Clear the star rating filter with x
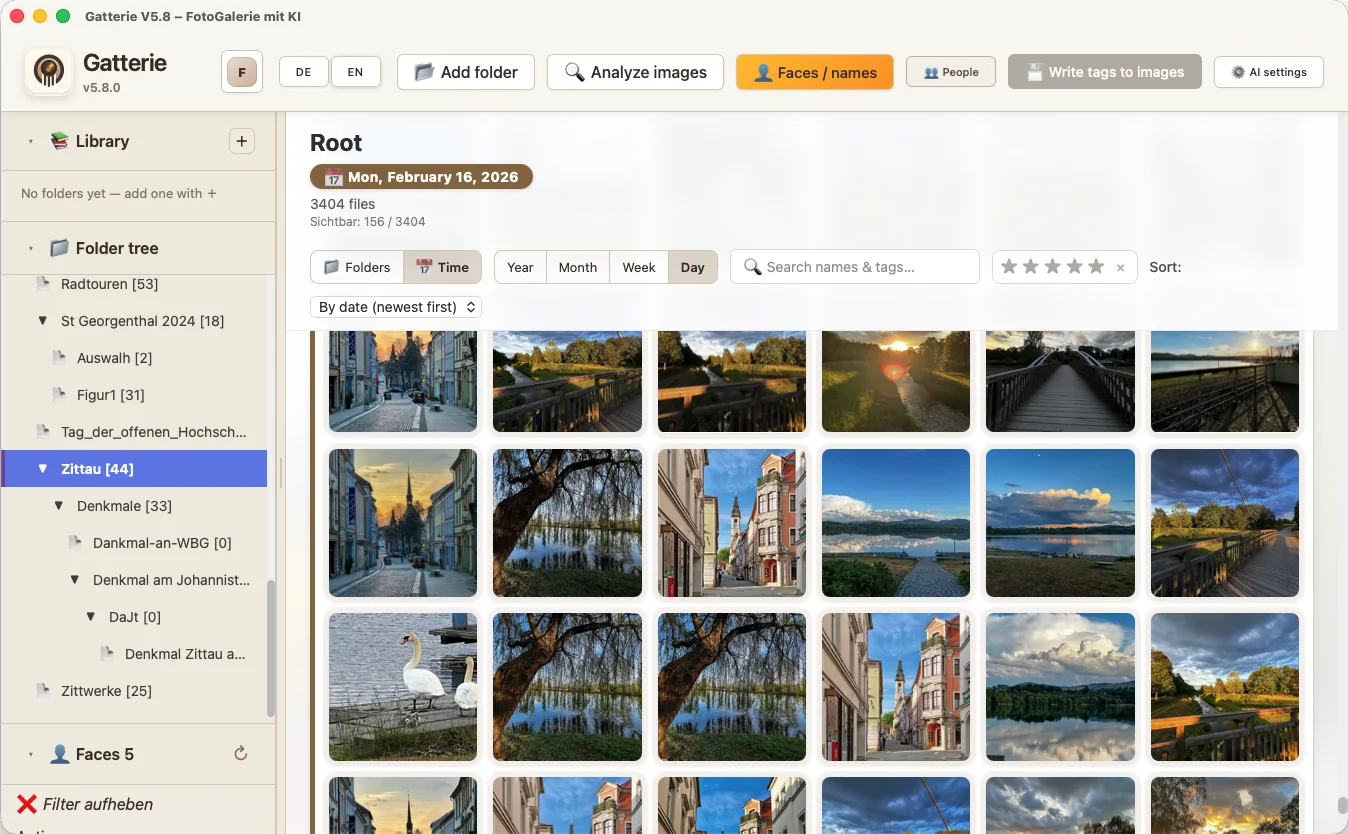This screenshot has width=1348, height=834. (x=1120, y=267)
